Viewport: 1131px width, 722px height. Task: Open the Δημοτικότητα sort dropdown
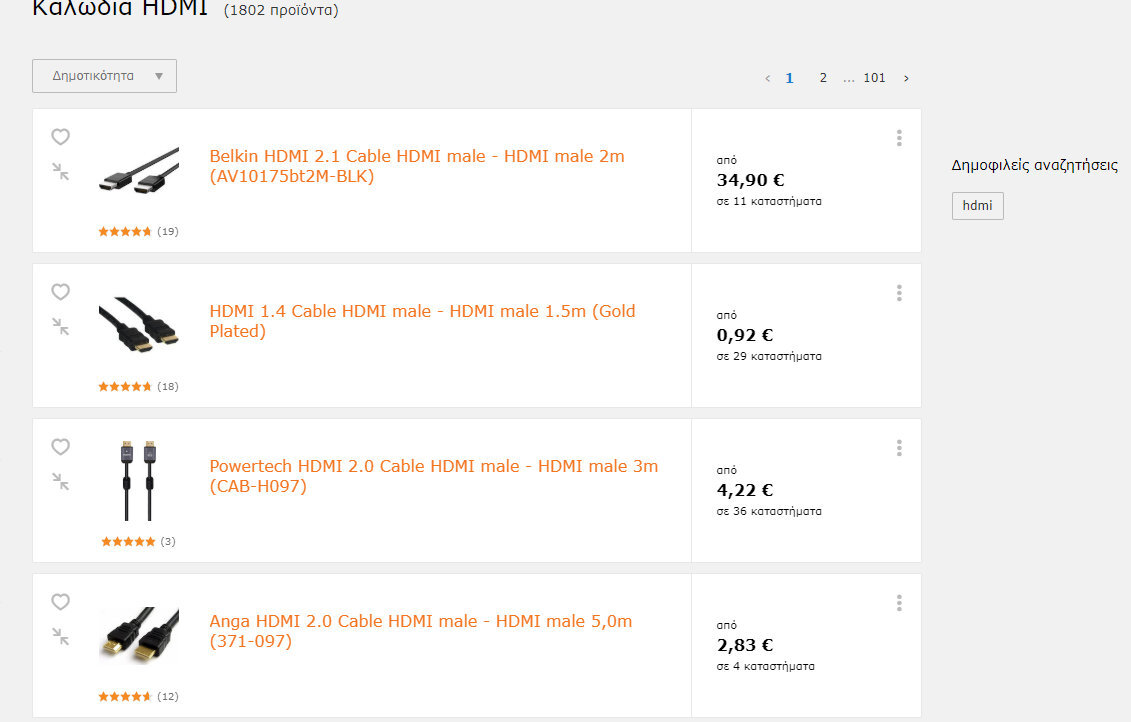[105, 76]
